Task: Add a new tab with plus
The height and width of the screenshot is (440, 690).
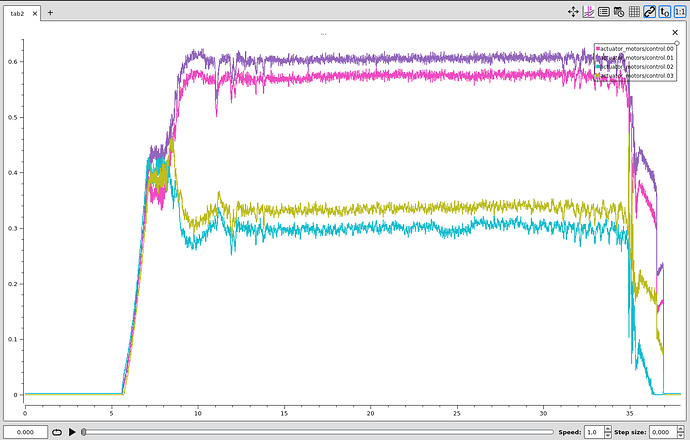Action: [50, 13]
